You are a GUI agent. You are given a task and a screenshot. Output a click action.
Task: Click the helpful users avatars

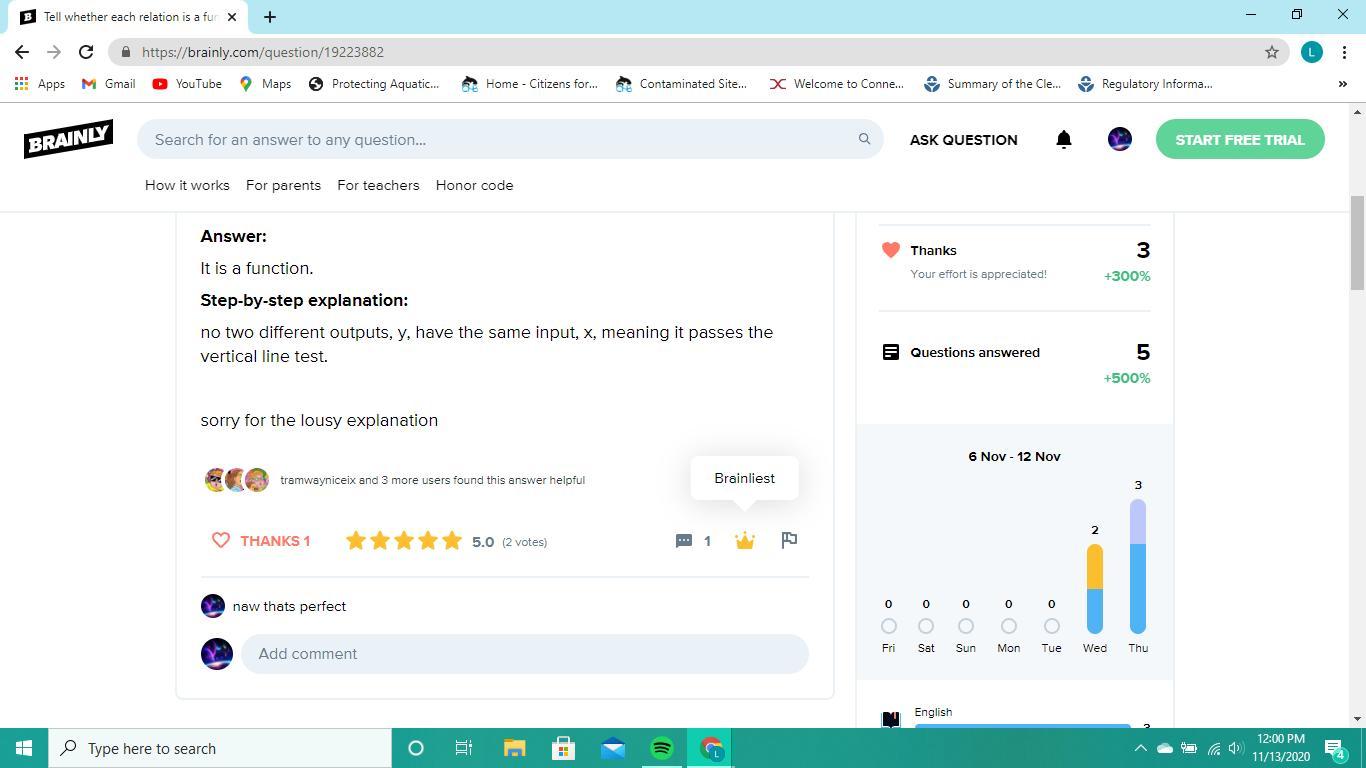click(237, 480)
